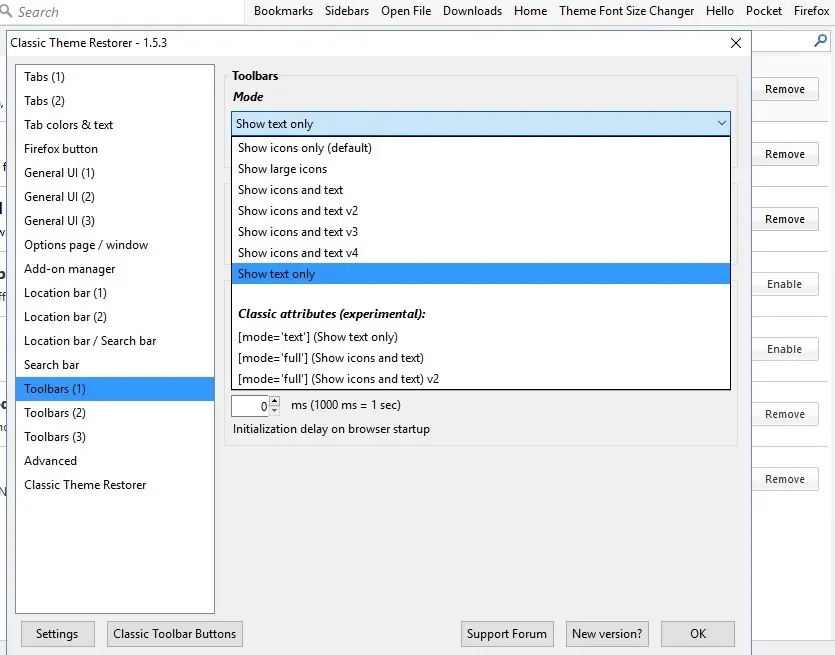Click Open File in the toolbar
This screenshot has height=655, width=835.
[x=406, y=11]
